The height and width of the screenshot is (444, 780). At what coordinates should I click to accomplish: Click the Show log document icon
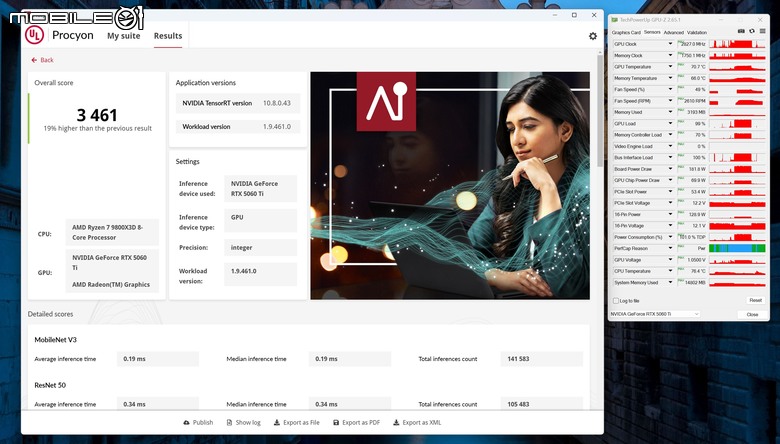tap(229, 422)
